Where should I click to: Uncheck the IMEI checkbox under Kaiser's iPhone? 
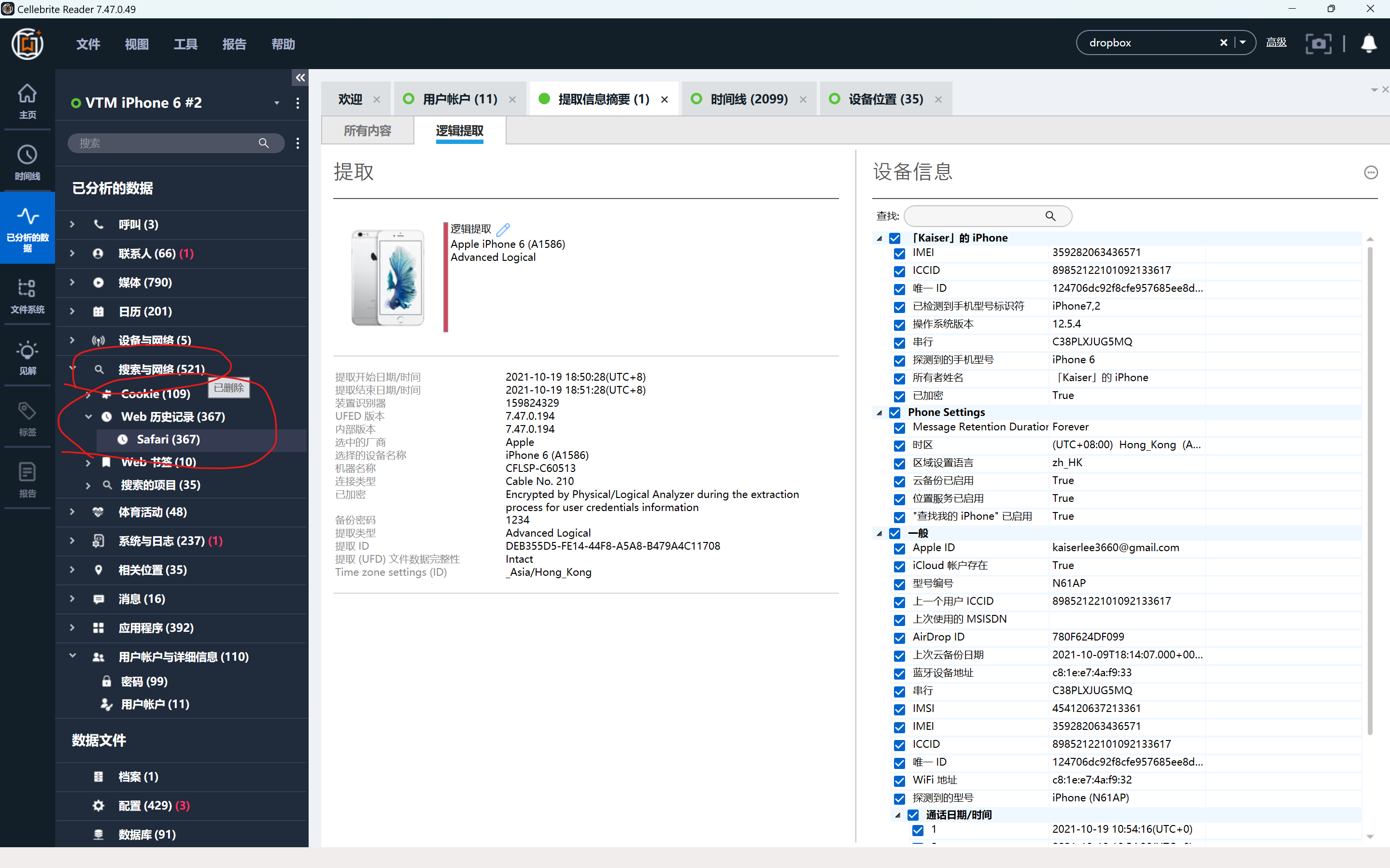pyautogui.click(x=899, y=253)
